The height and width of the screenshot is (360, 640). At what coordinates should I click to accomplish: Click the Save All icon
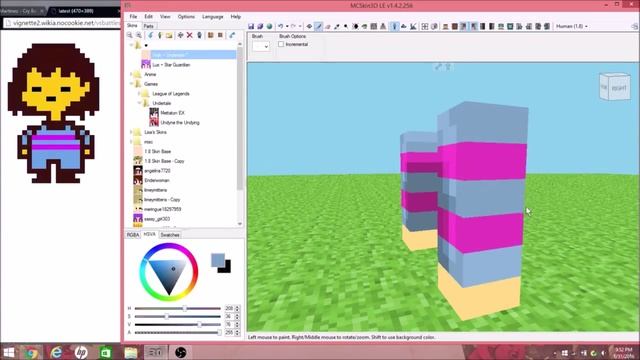(260, 26)
